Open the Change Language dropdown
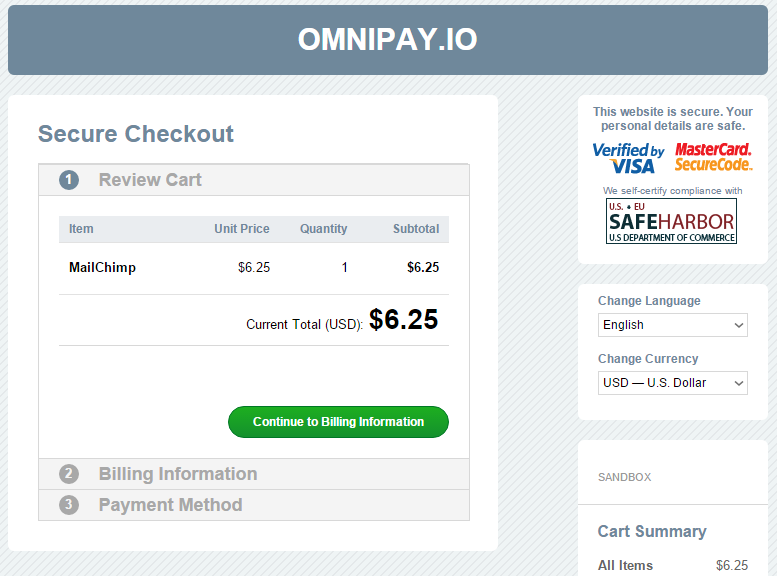Viewport: 777px width, 576px height. point(672,325)
